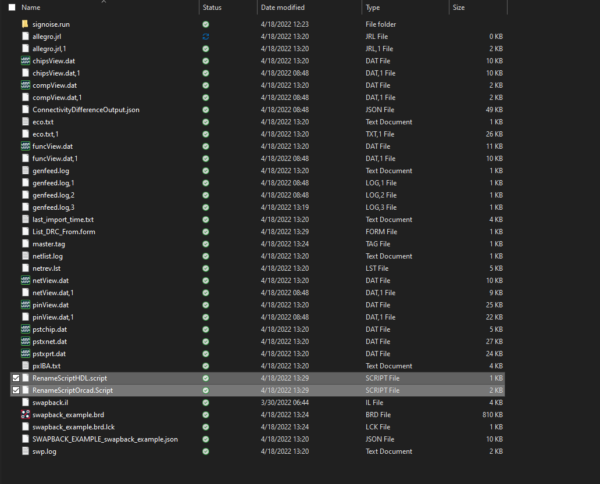
Task: Uncheck the RenameScriptOrcad.Script checkbox
Action: coord(14,390)
